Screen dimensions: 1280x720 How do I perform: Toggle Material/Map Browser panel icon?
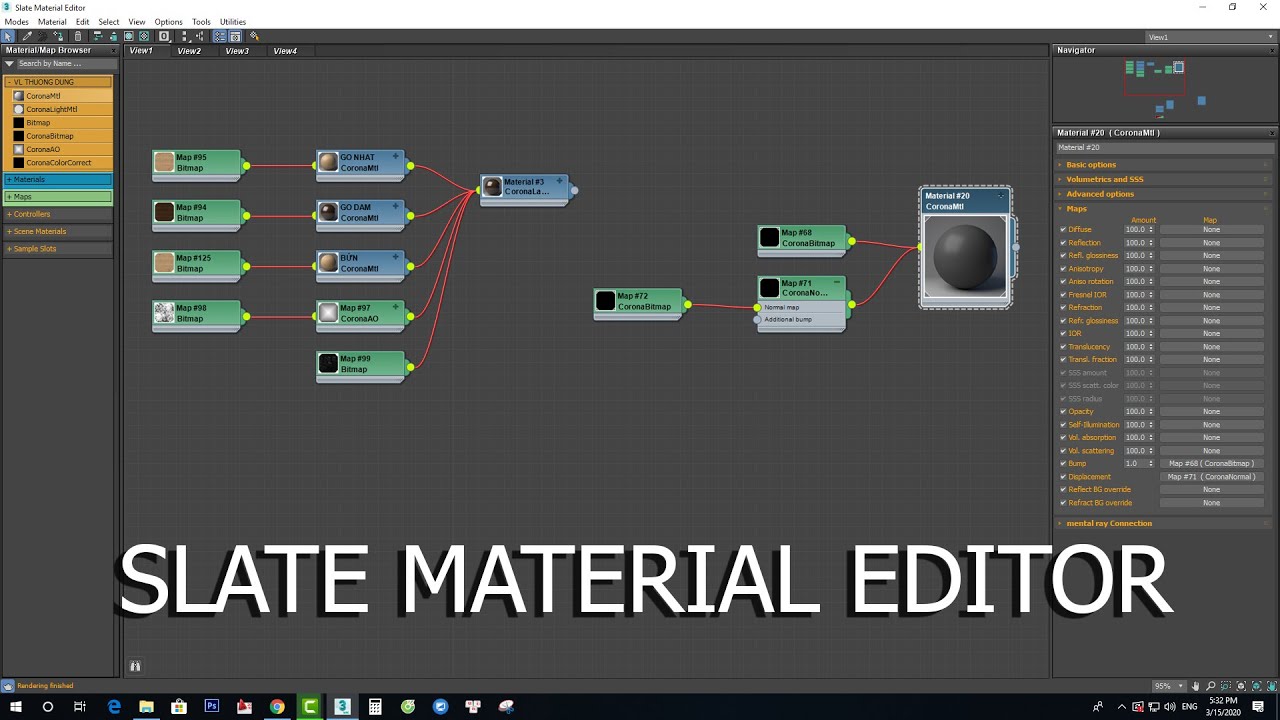(220, 36)
